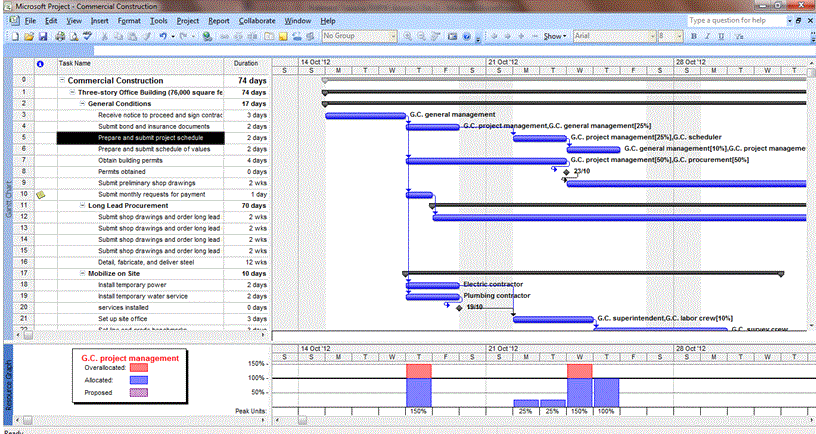Link the selected tasks
This screenshot has width=816, height=434.
coord(224,36)
